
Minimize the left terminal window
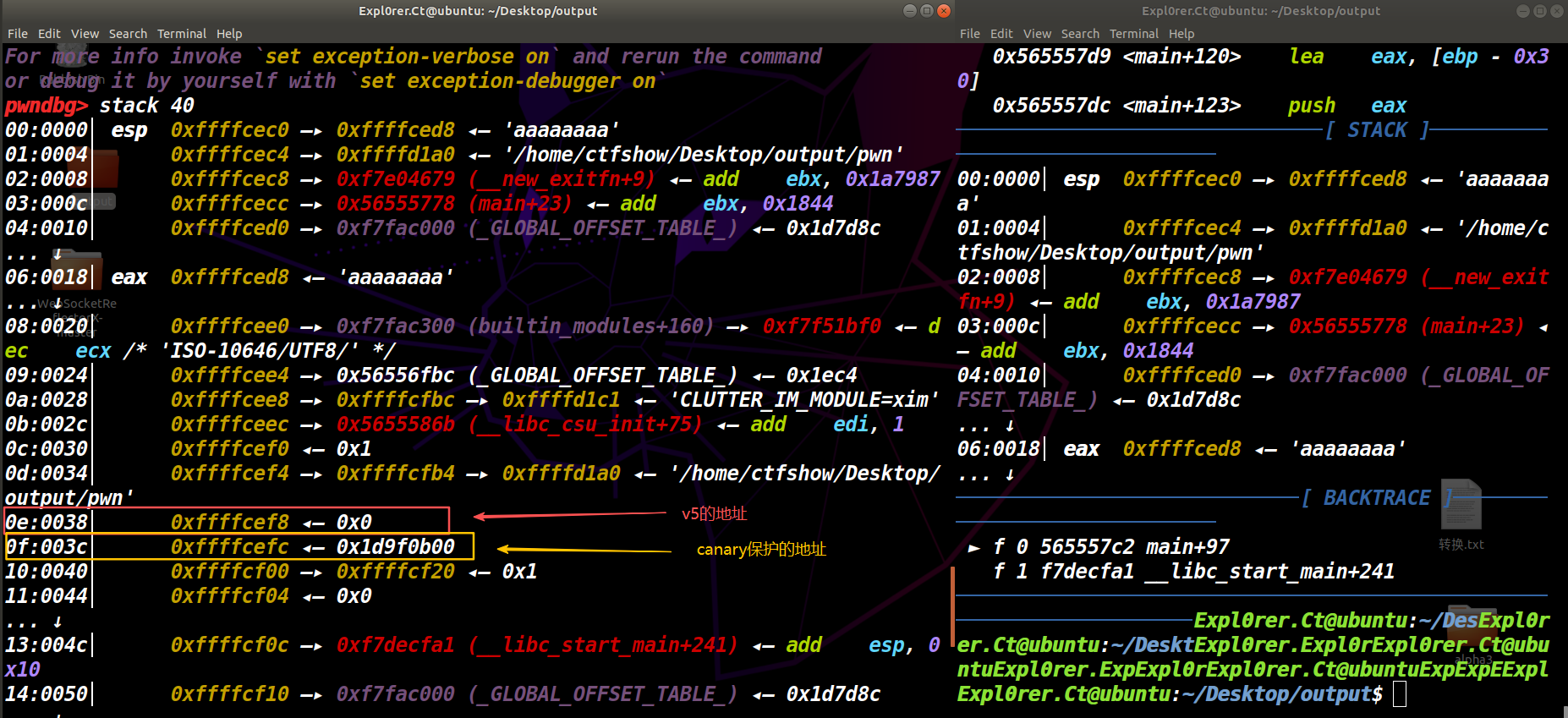[910, 11]
